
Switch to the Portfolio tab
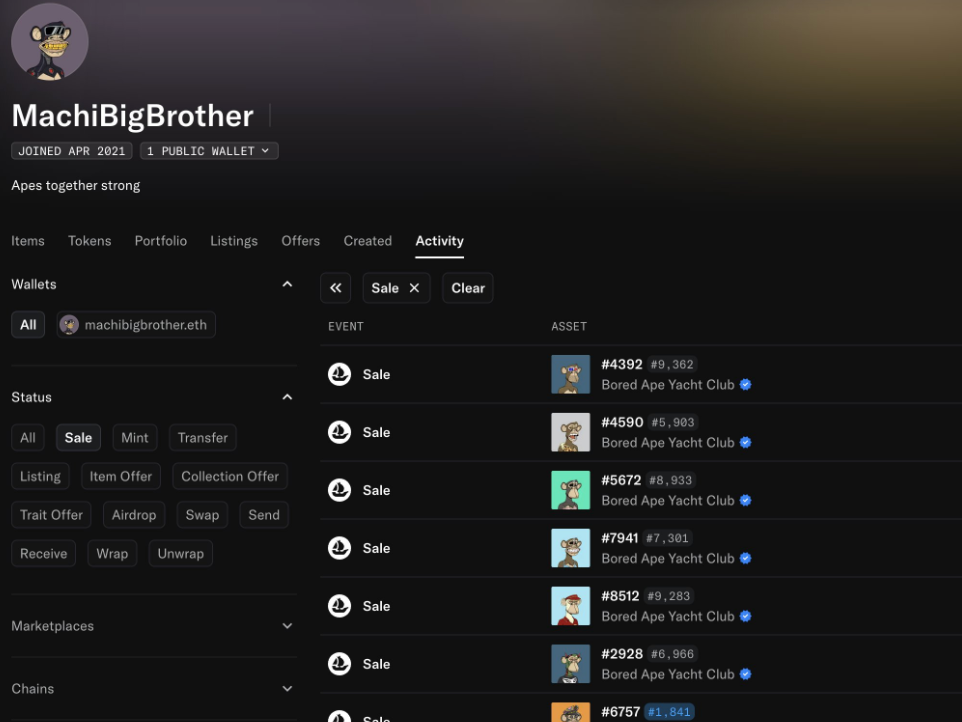tap(161, 240)
